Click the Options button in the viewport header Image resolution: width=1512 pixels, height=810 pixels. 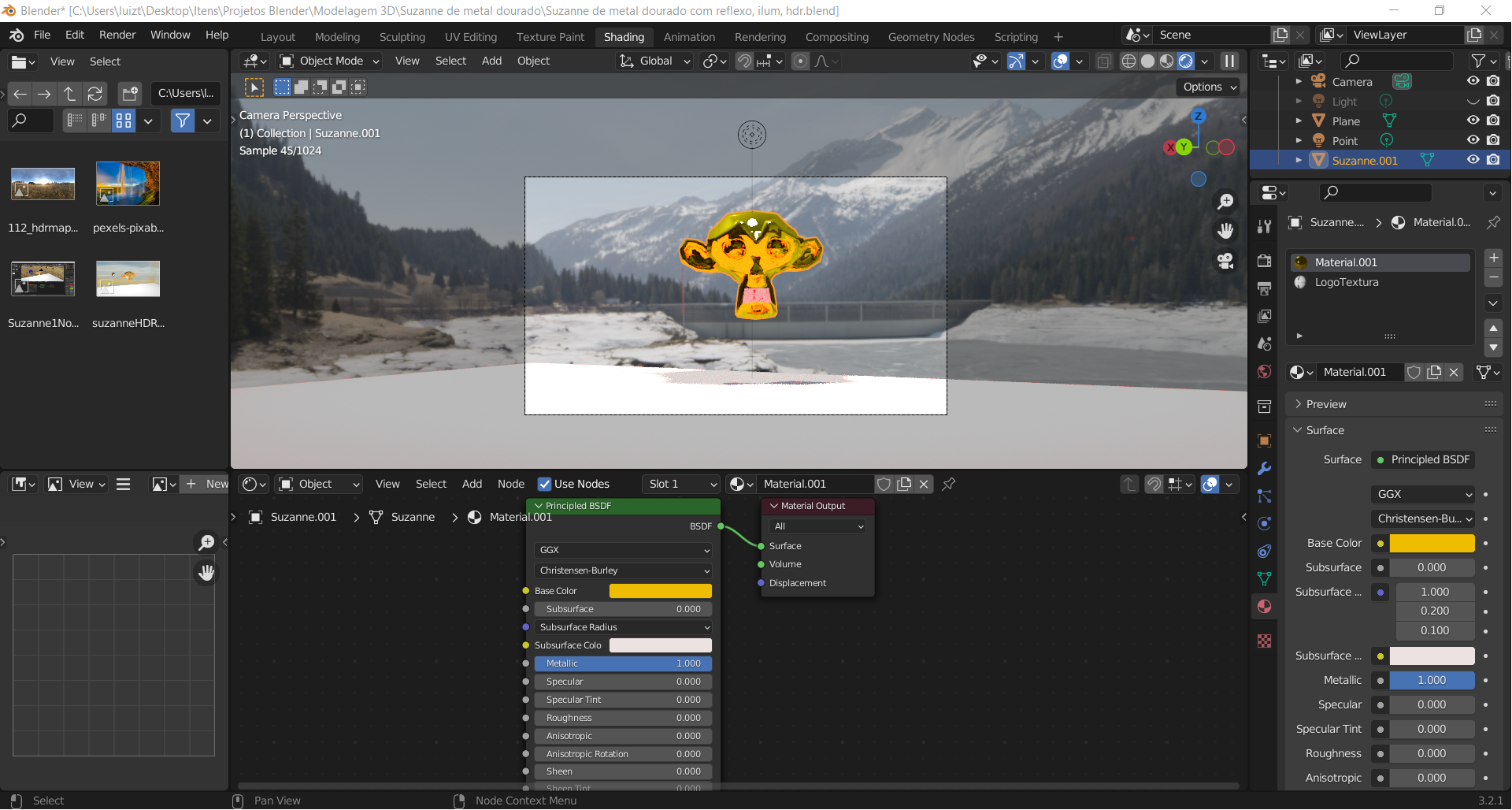[x=1207, y=87]
